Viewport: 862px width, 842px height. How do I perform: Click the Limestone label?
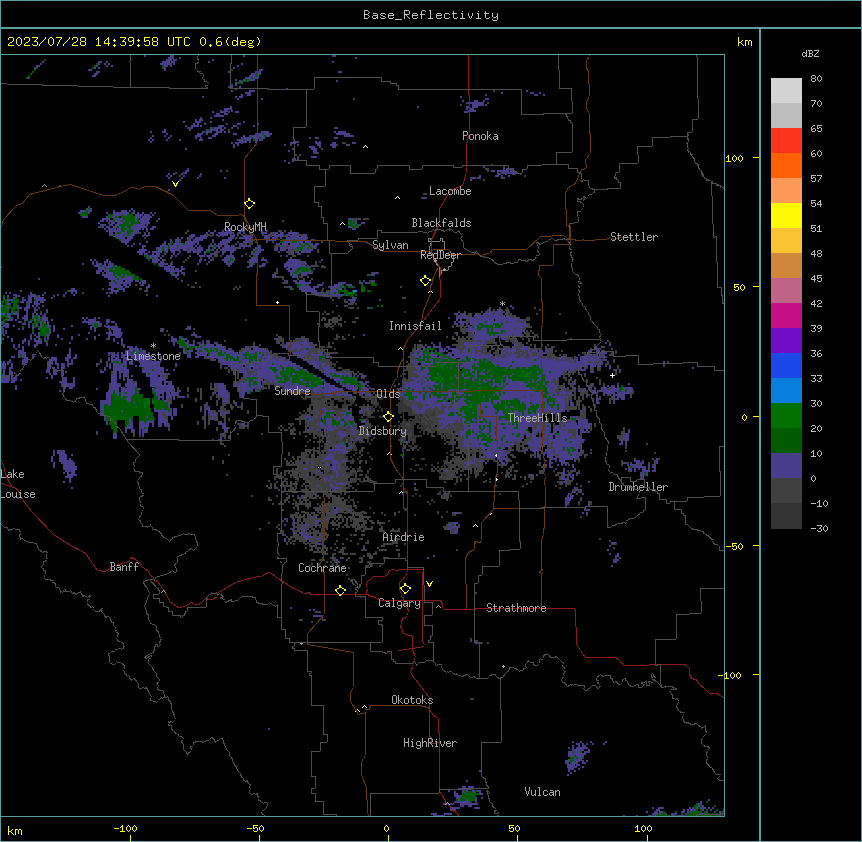click(153, 356)
